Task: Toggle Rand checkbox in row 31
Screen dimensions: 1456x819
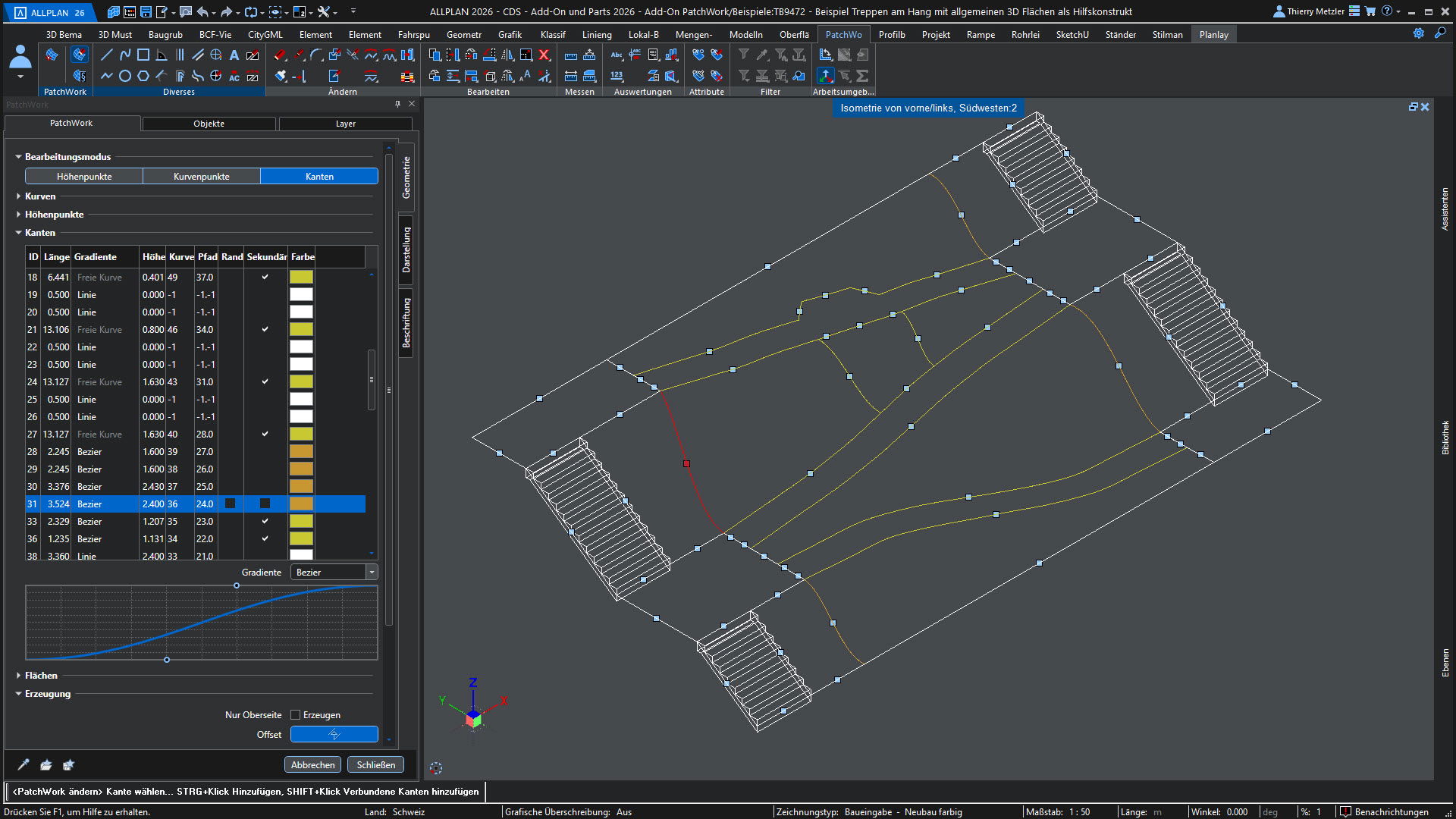Action: pyautogui.click(x=231, y=504)
